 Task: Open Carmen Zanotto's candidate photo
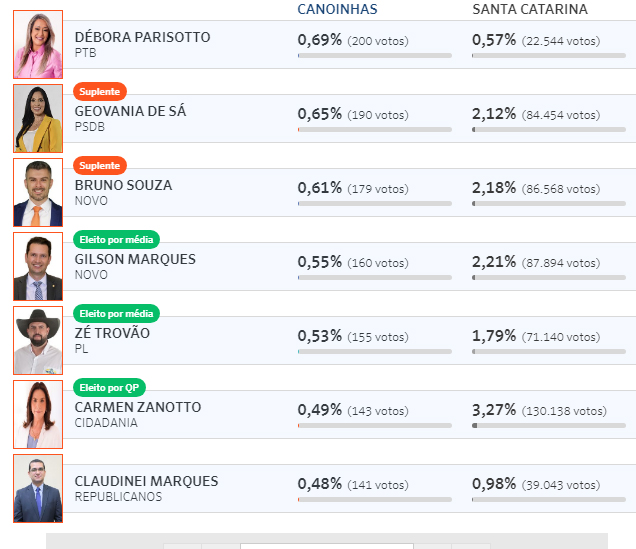[38, 414]
